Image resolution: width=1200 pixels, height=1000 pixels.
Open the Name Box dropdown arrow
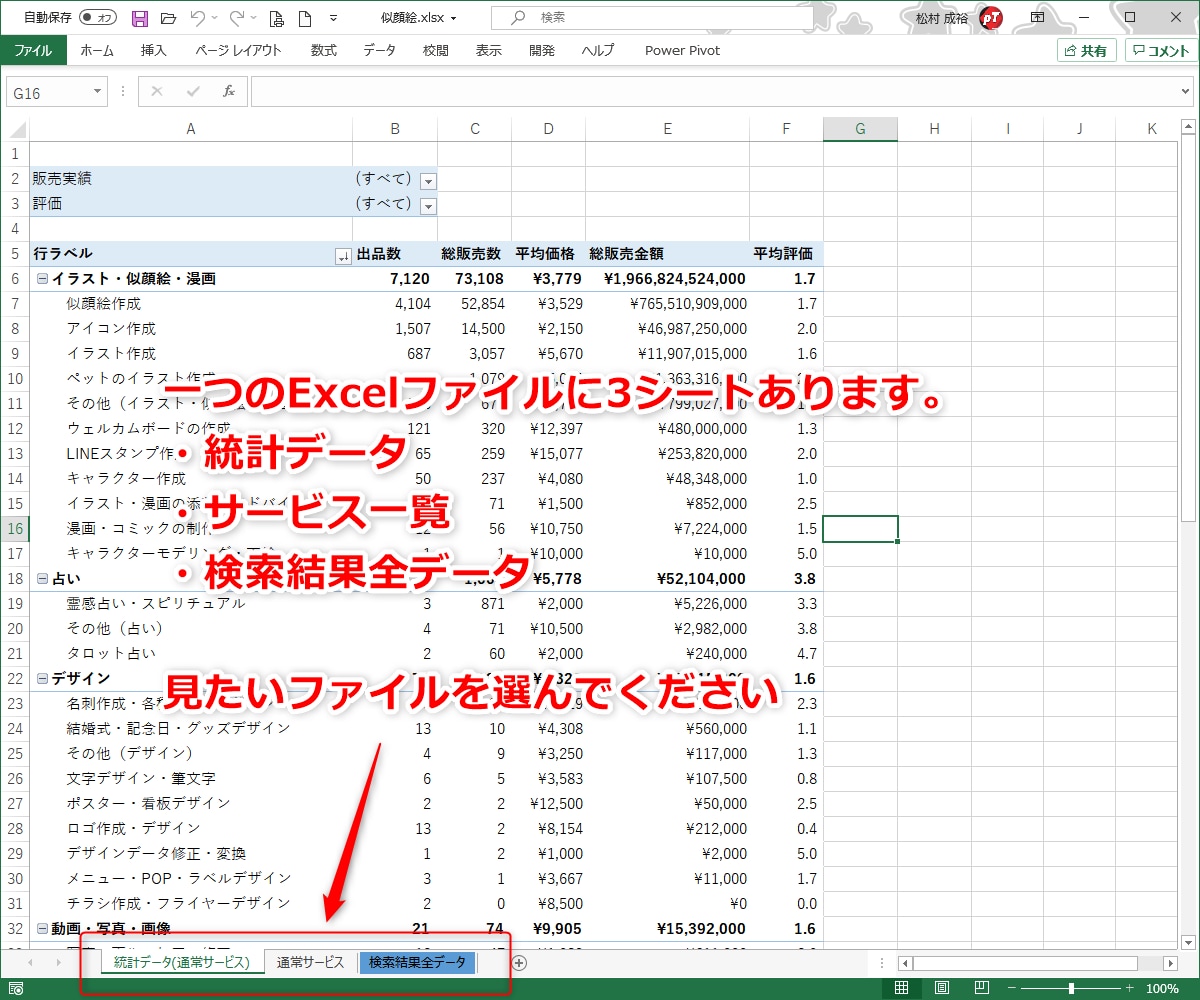click(97, 92)
